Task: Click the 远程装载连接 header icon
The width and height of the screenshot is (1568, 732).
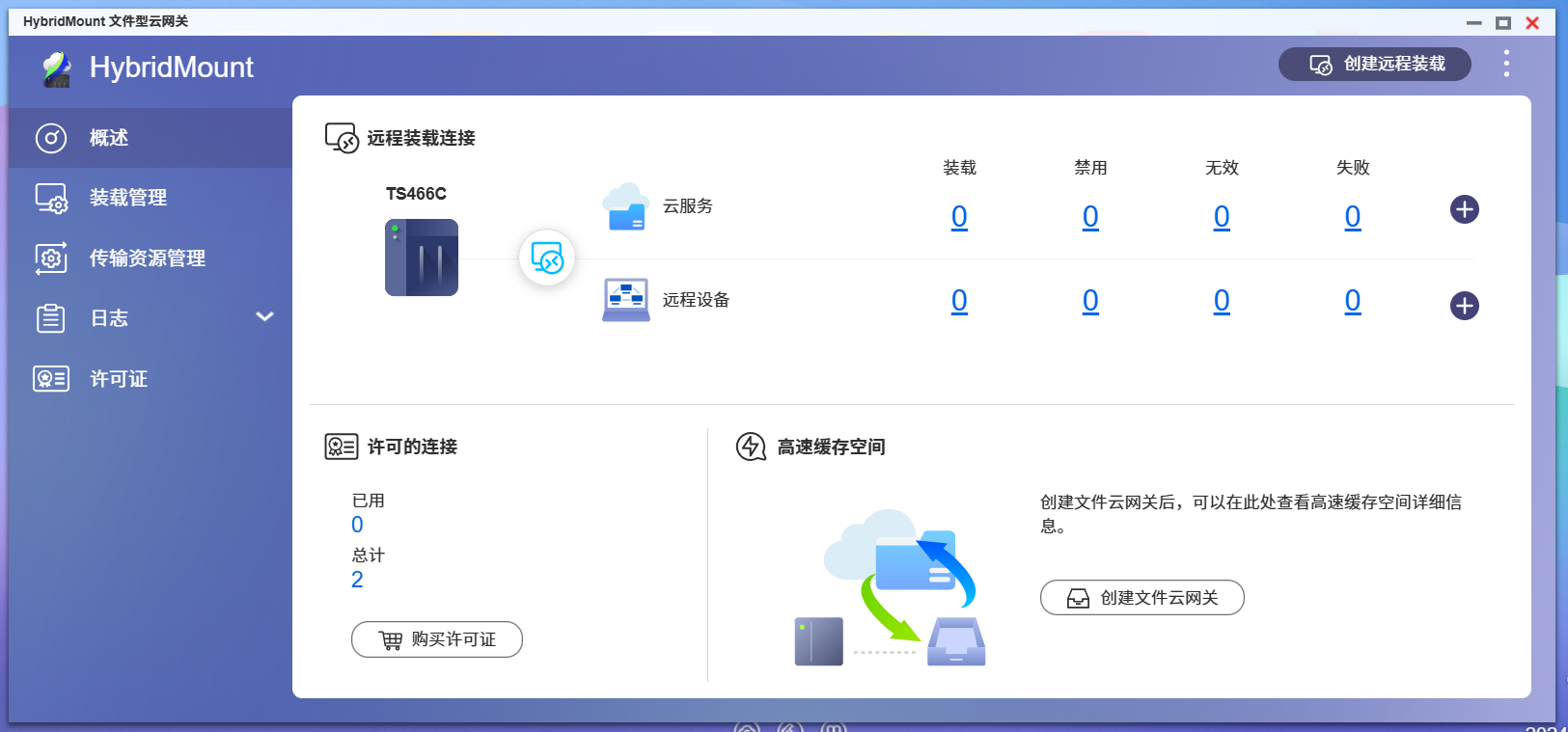Action: (342, 138)
